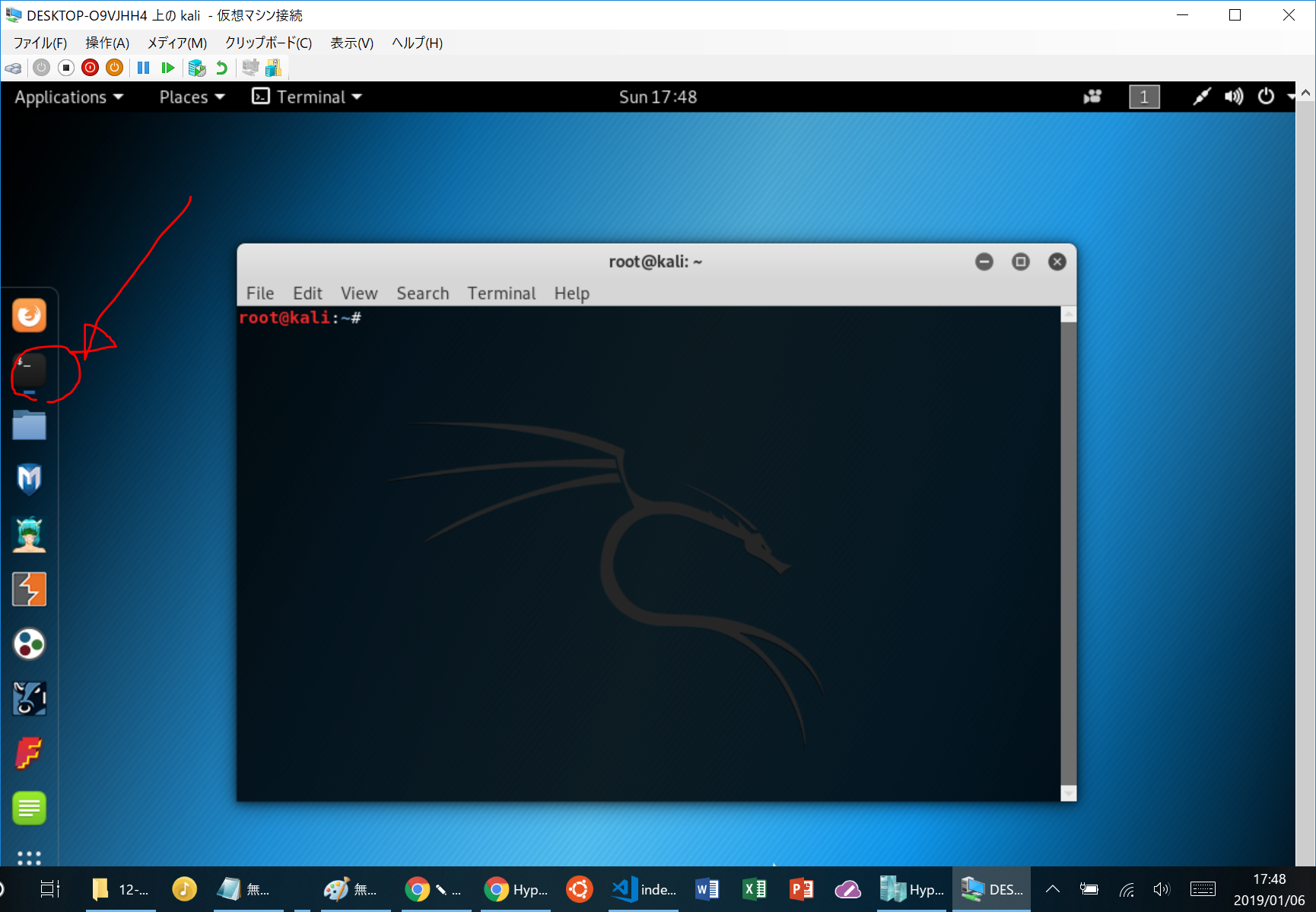Open the メディア(M) menu

point(176,43)
